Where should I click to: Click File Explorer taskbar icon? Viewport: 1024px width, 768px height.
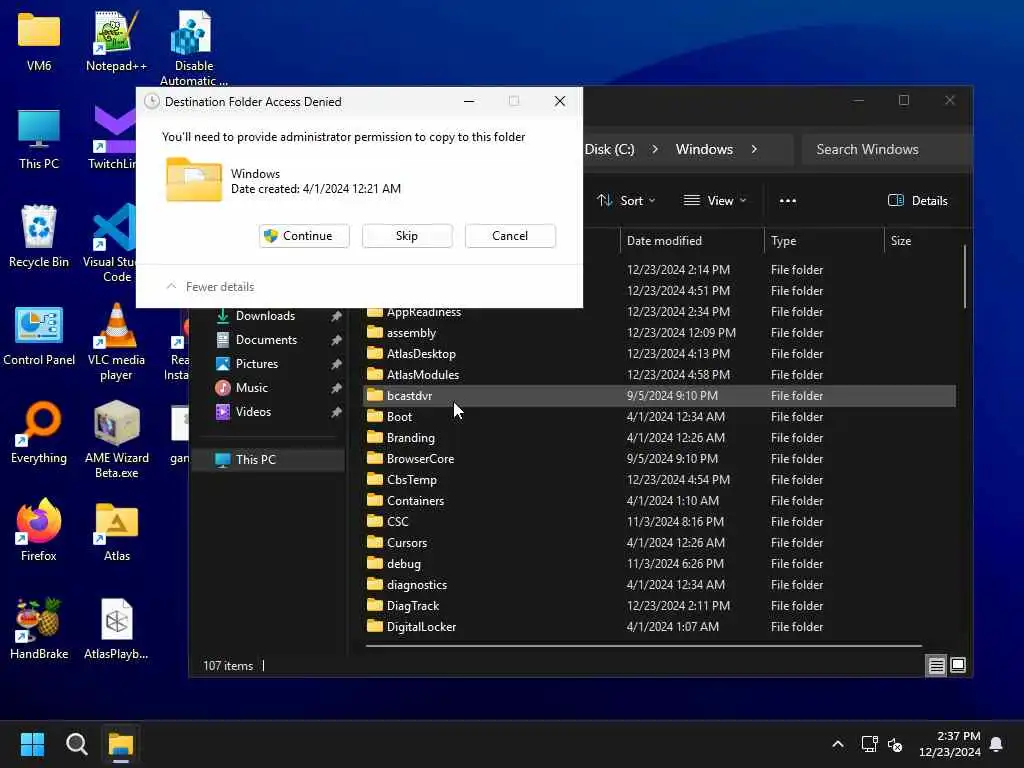[121, 744]
